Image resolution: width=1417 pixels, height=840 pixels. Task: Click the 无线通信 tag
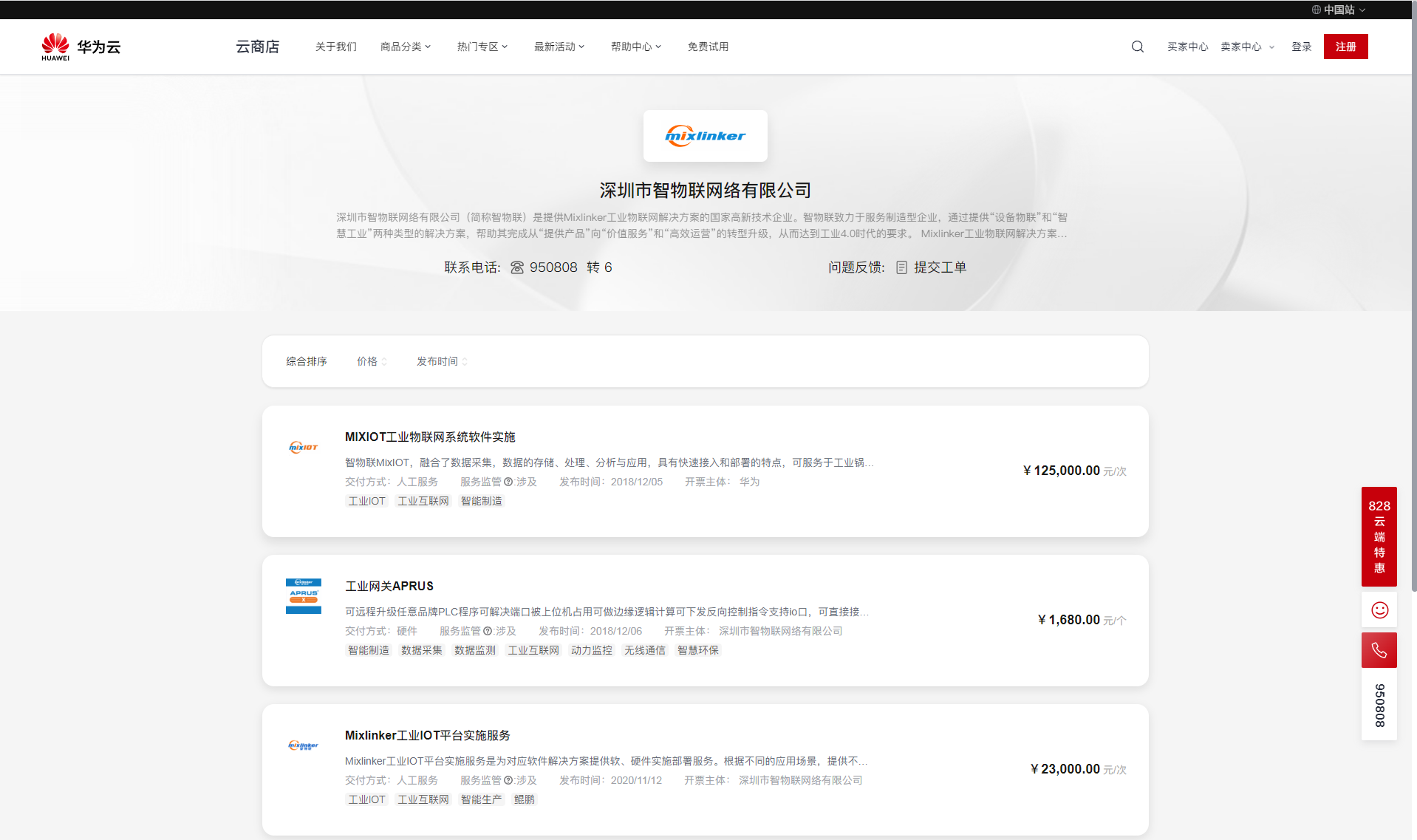click(645, 650)
